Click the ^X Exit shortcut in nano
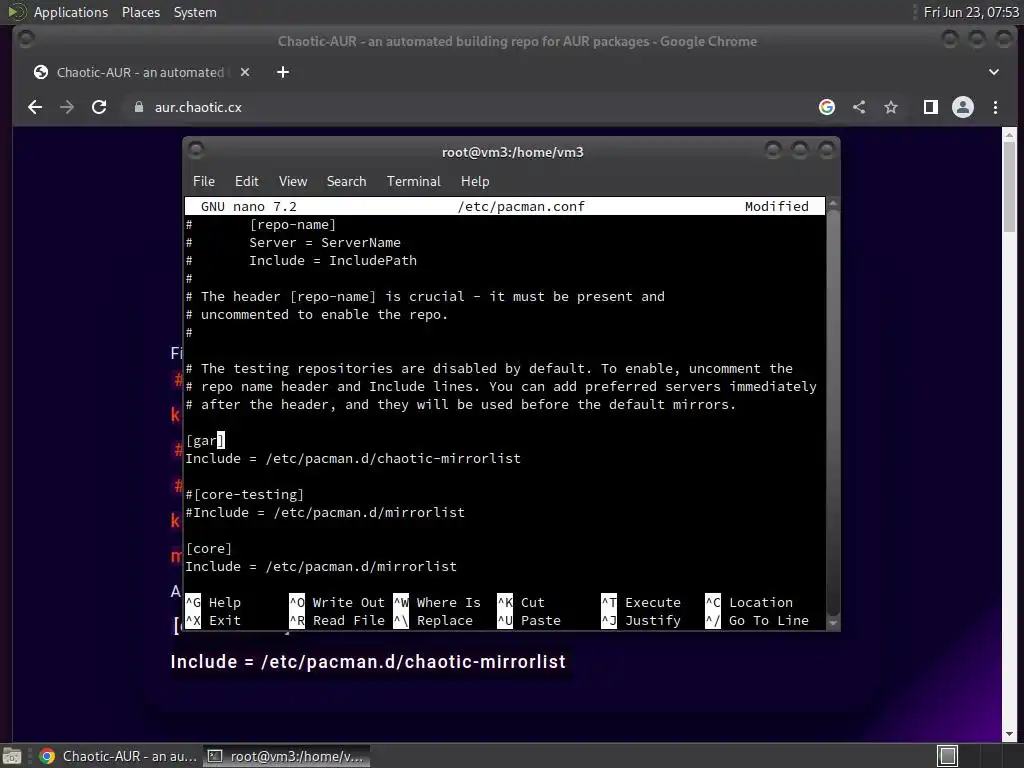The width and height of the screenshot is (1024, 768). pyautogui.click(x=213, y=620)
